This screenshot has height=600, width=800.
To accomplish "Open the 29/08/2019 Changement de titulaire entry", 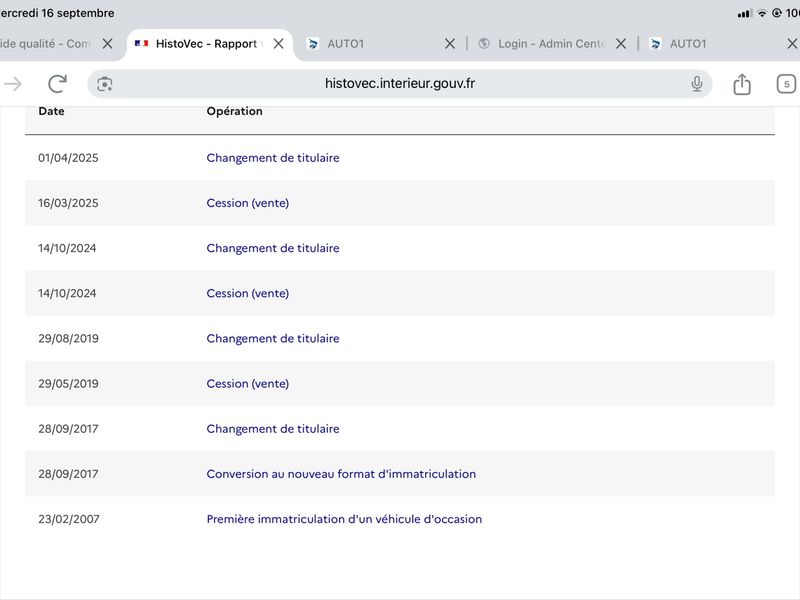I will click(x=273, y=338).
